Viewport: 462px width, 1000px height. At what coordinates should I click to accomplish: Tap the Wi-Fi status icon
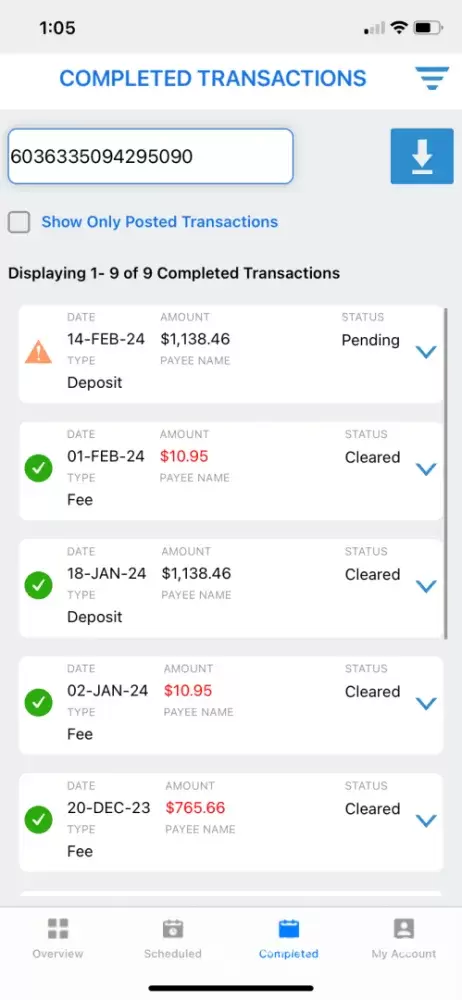(399, 27)
